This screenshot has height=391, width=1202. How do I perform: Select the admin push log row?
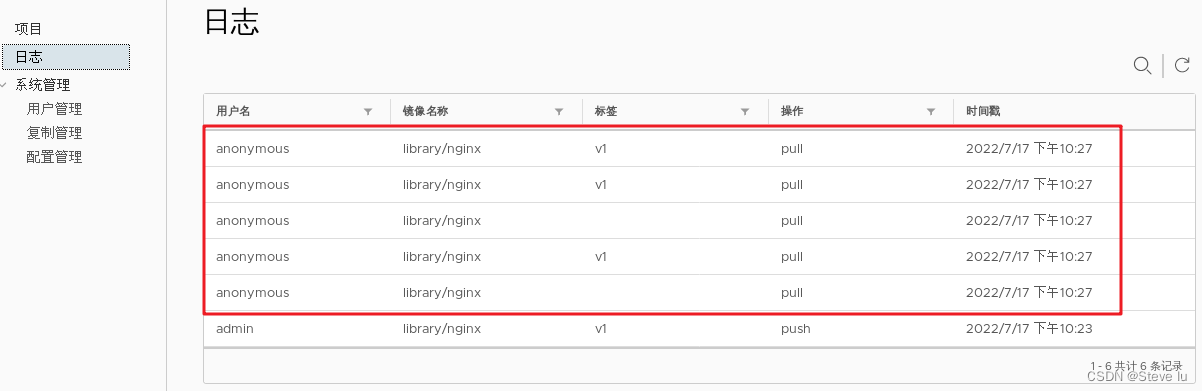700,329
